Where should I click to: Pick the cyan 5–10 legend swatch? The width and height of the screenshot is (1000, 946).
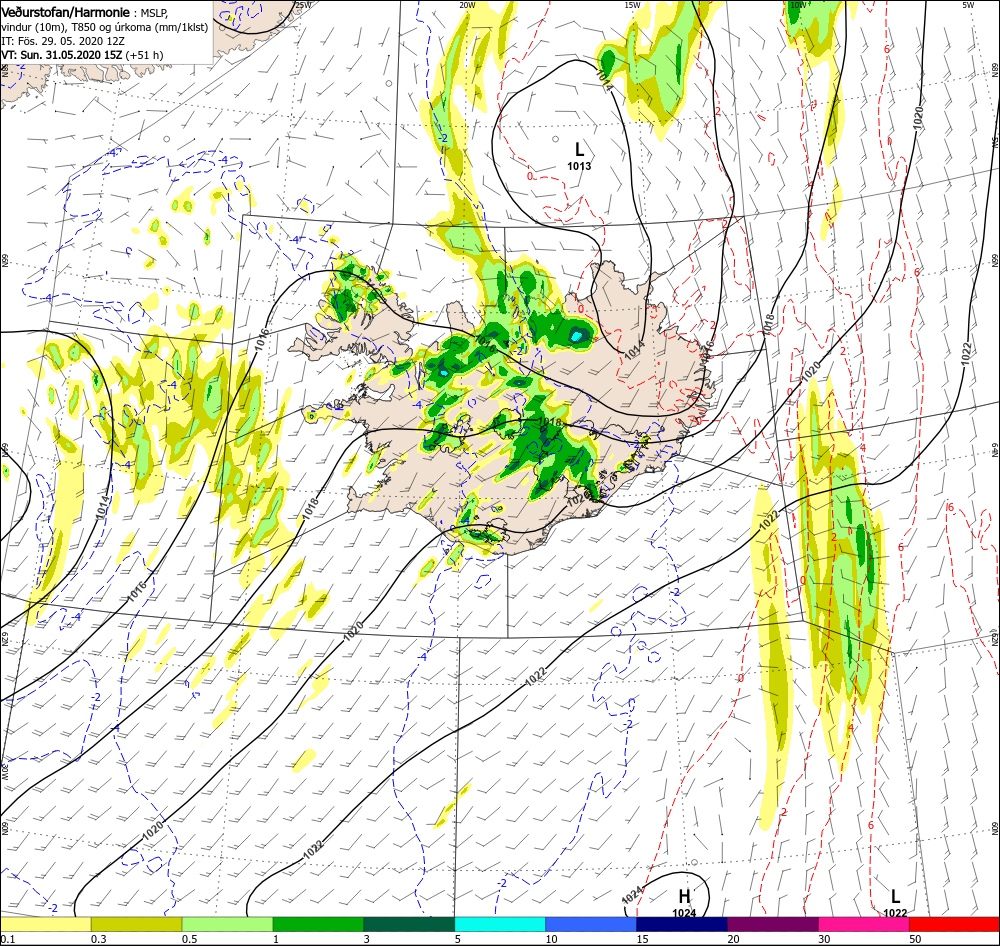[500, 925]
